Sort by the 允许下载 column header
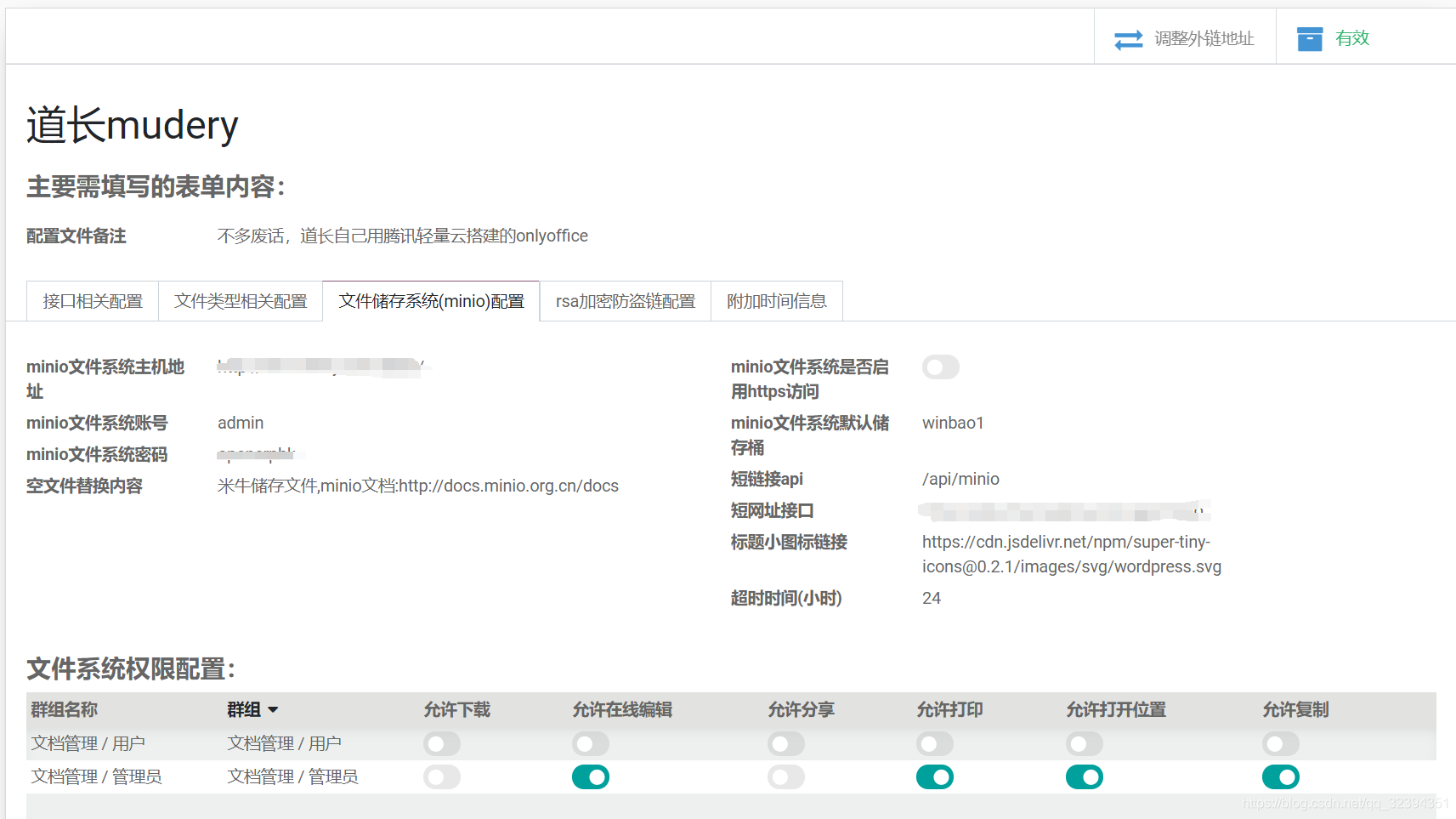 [x=457, y=710]
